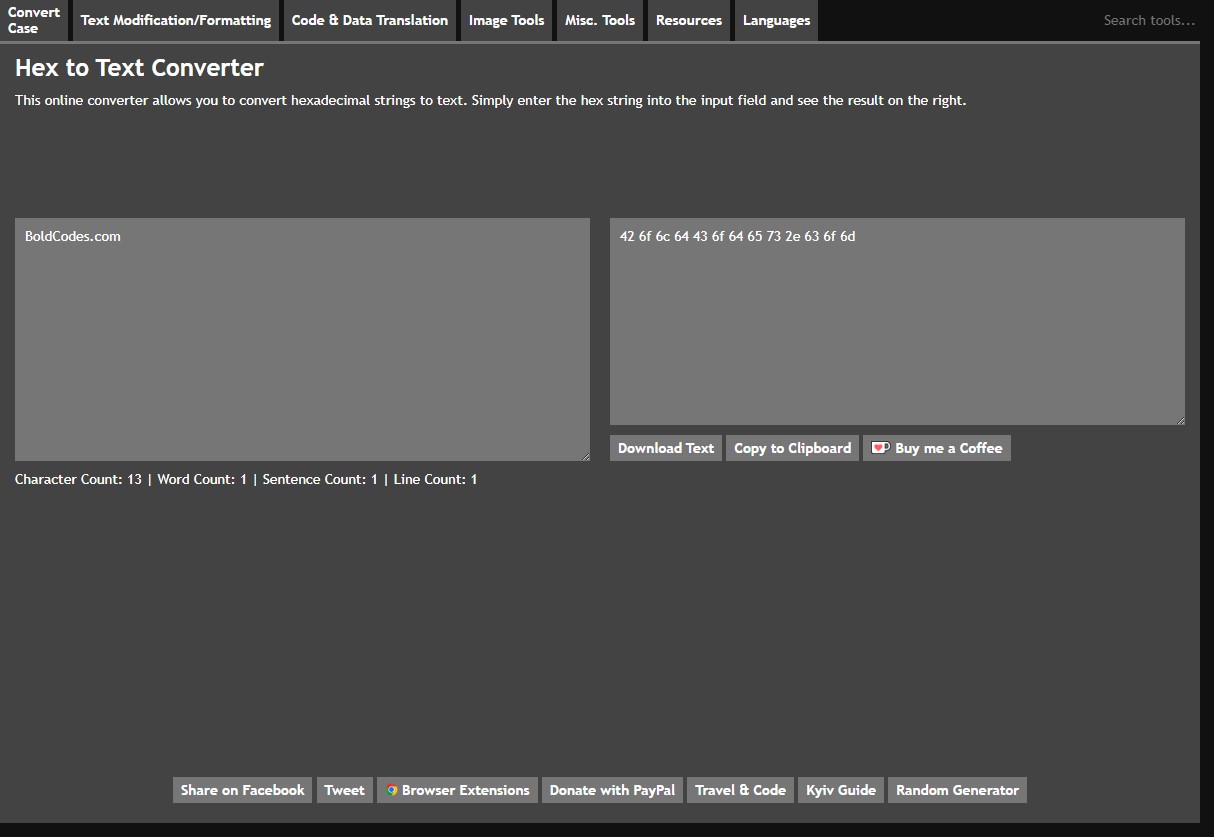Screen dimensions: 1214x837
Task: Click the Convert Case home logo
Action: [34, 20]
